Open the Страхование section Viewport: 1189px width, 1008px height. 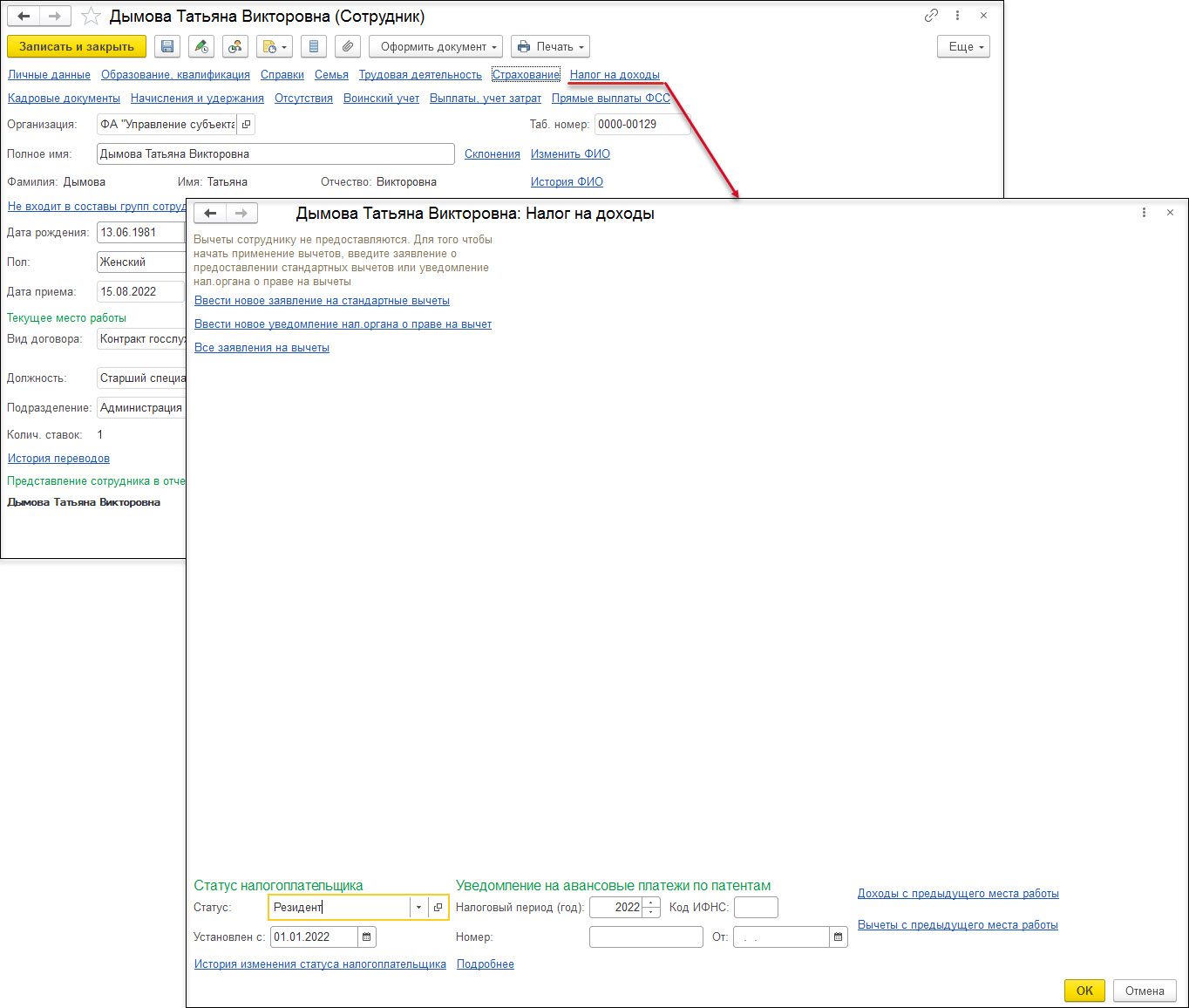pyautogui.click(x=526, y=75)
